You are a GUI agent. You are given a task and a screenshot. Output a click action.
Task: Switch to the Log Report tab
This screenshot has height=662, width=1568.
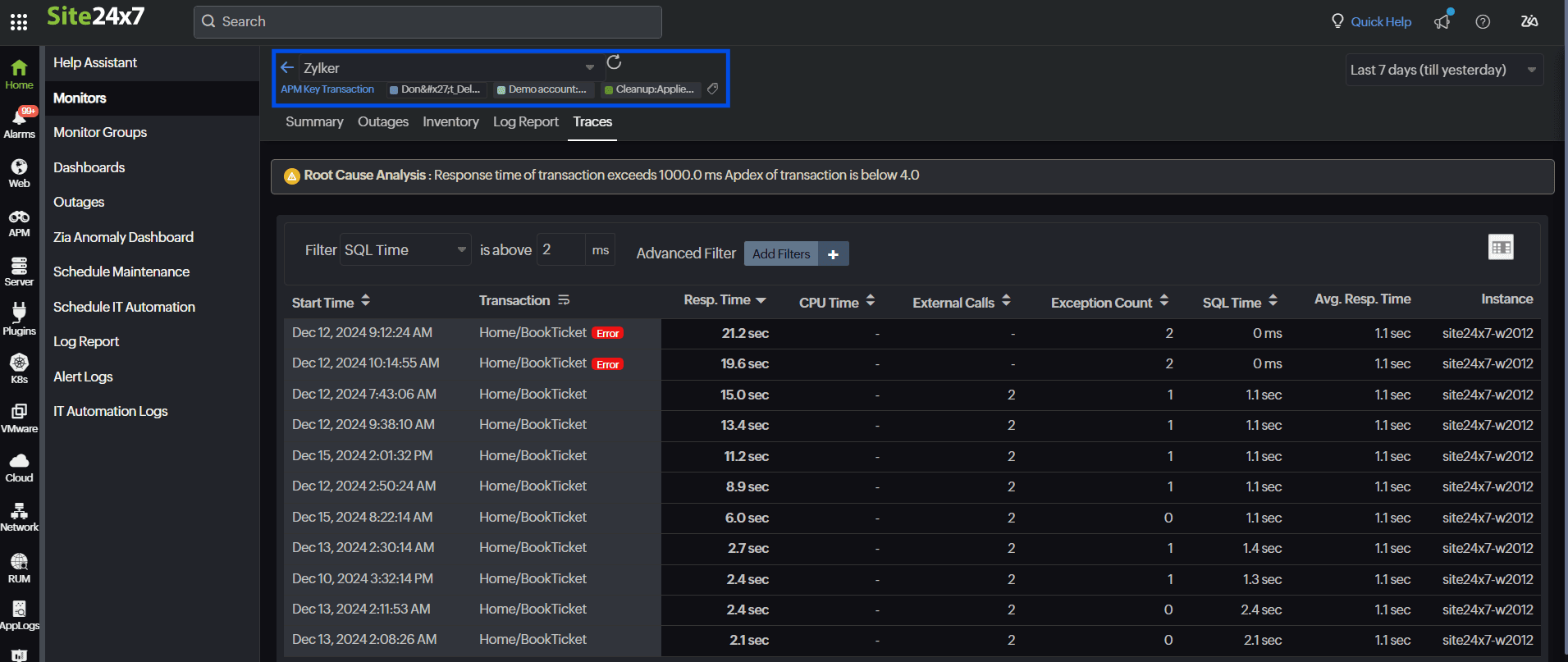click(525, 121)
